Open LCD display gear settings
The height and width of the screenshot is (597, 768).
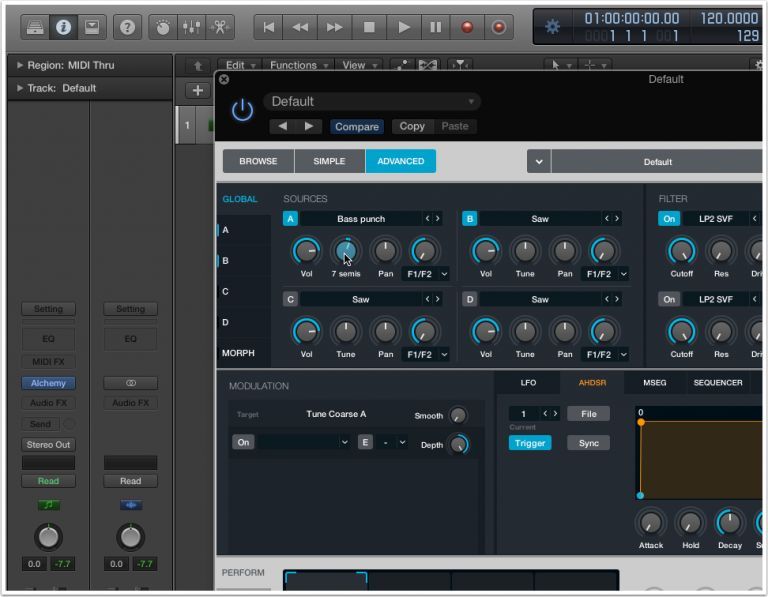click(552, 26)
